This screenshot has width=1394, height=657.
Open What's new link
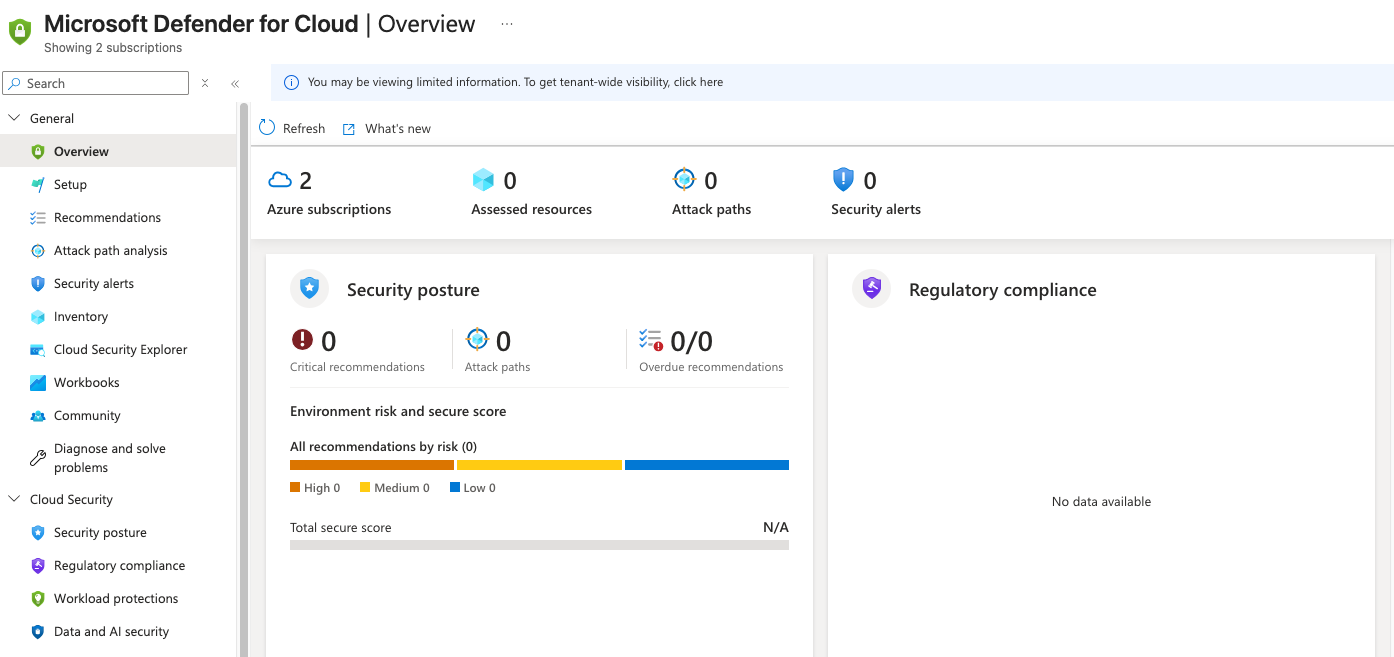click(387, 129)
